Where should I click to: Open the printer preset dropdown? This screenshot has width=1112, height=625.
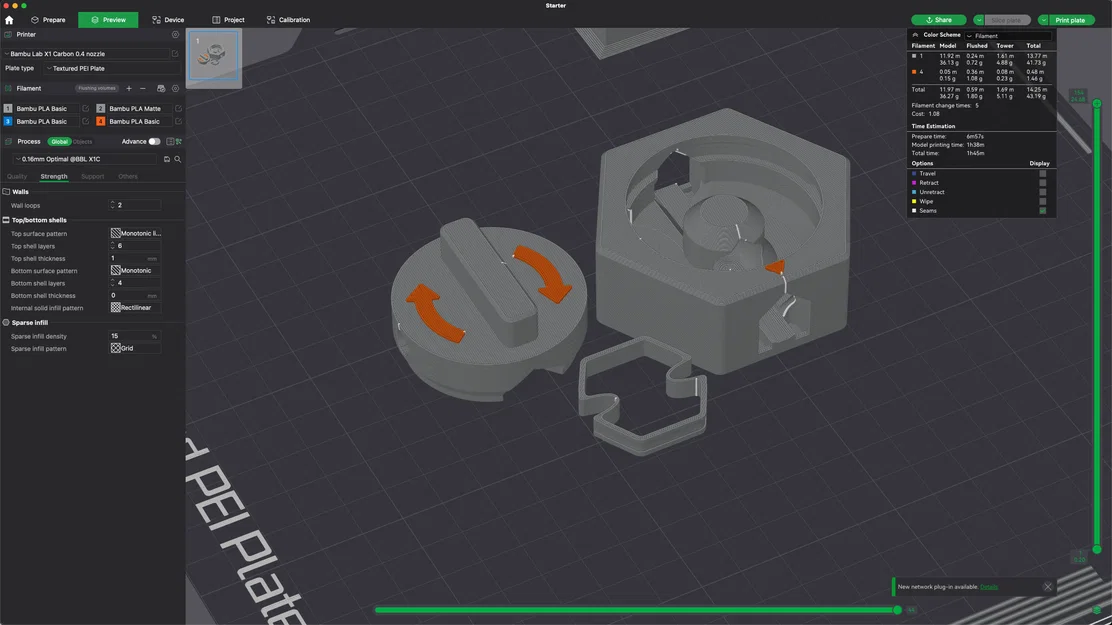[x=86, y=53]
